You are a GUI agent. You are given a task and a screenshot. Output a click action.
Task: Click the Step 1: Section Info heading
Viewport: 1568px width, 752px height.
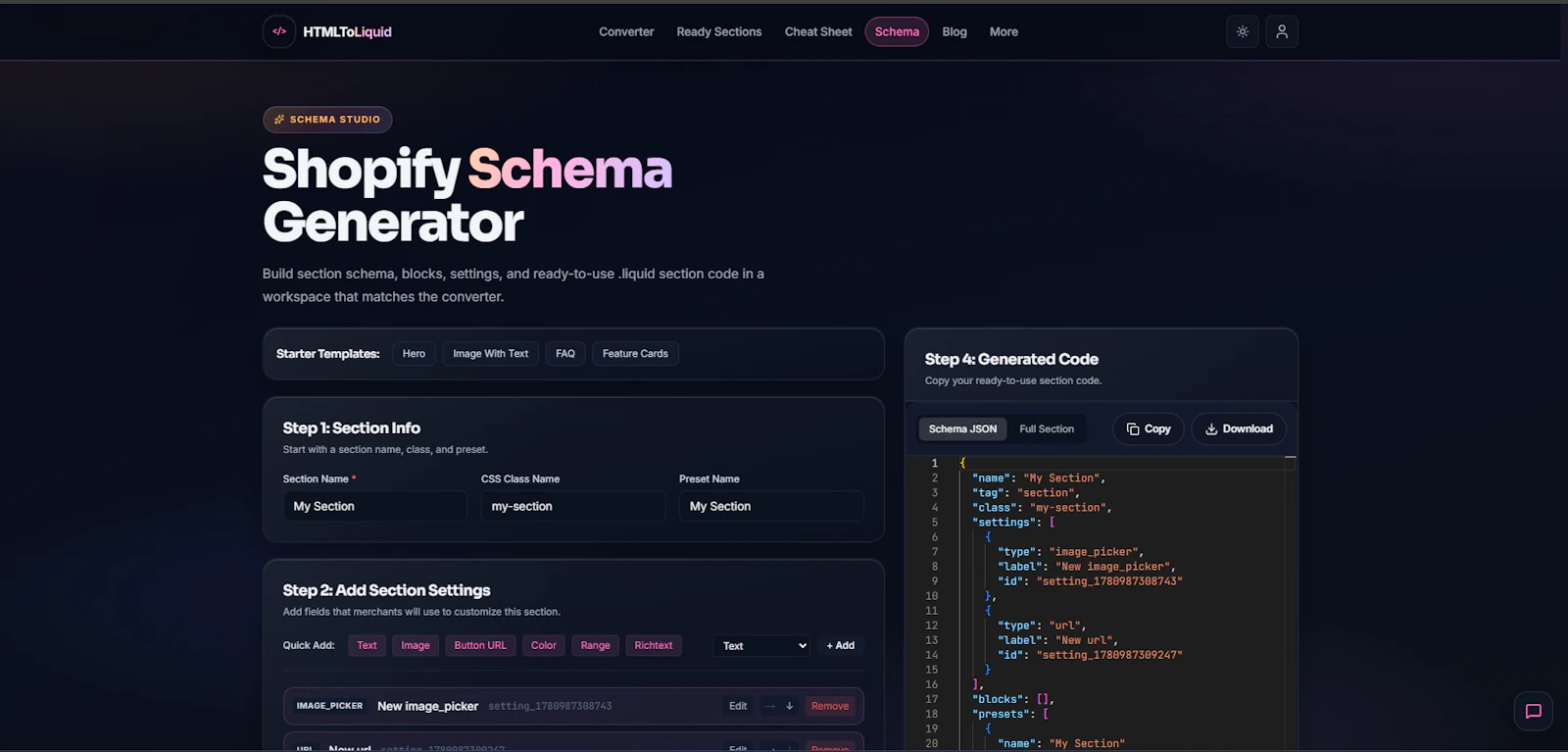(352, 428)
